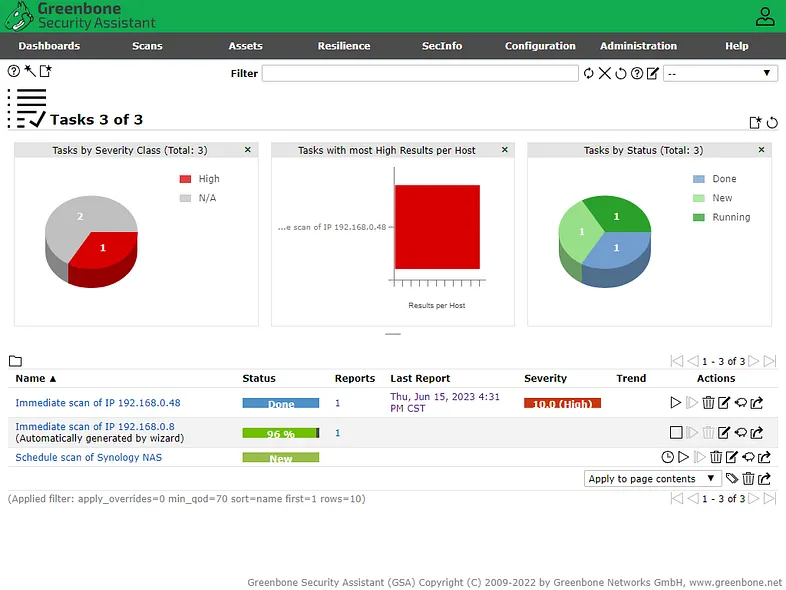
Task: Click the 10.0 (High) severity bar
Action: pos(562,403)
